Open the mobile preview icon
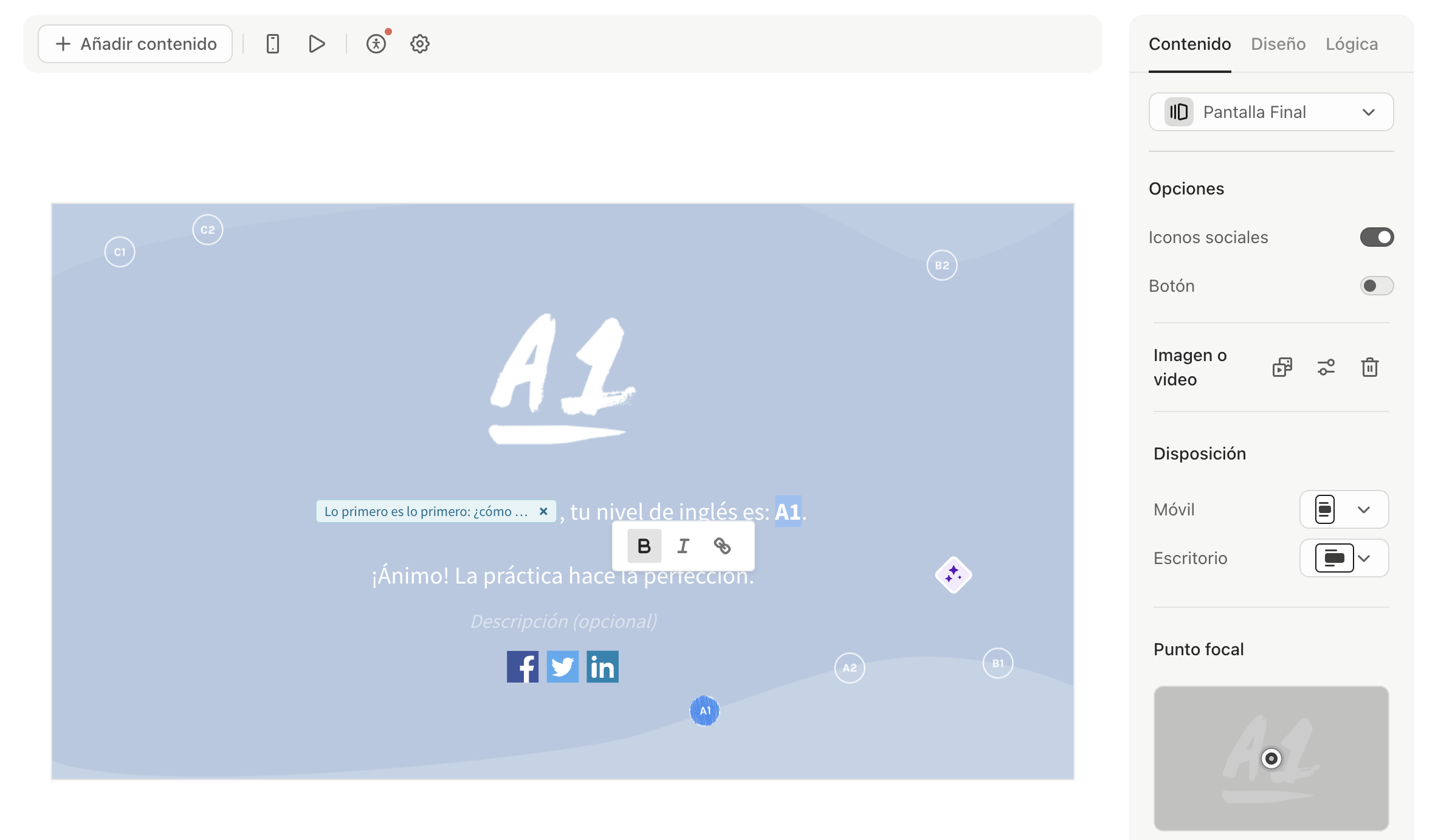This screenshot has width=1438, height=840. pos(273,43)
